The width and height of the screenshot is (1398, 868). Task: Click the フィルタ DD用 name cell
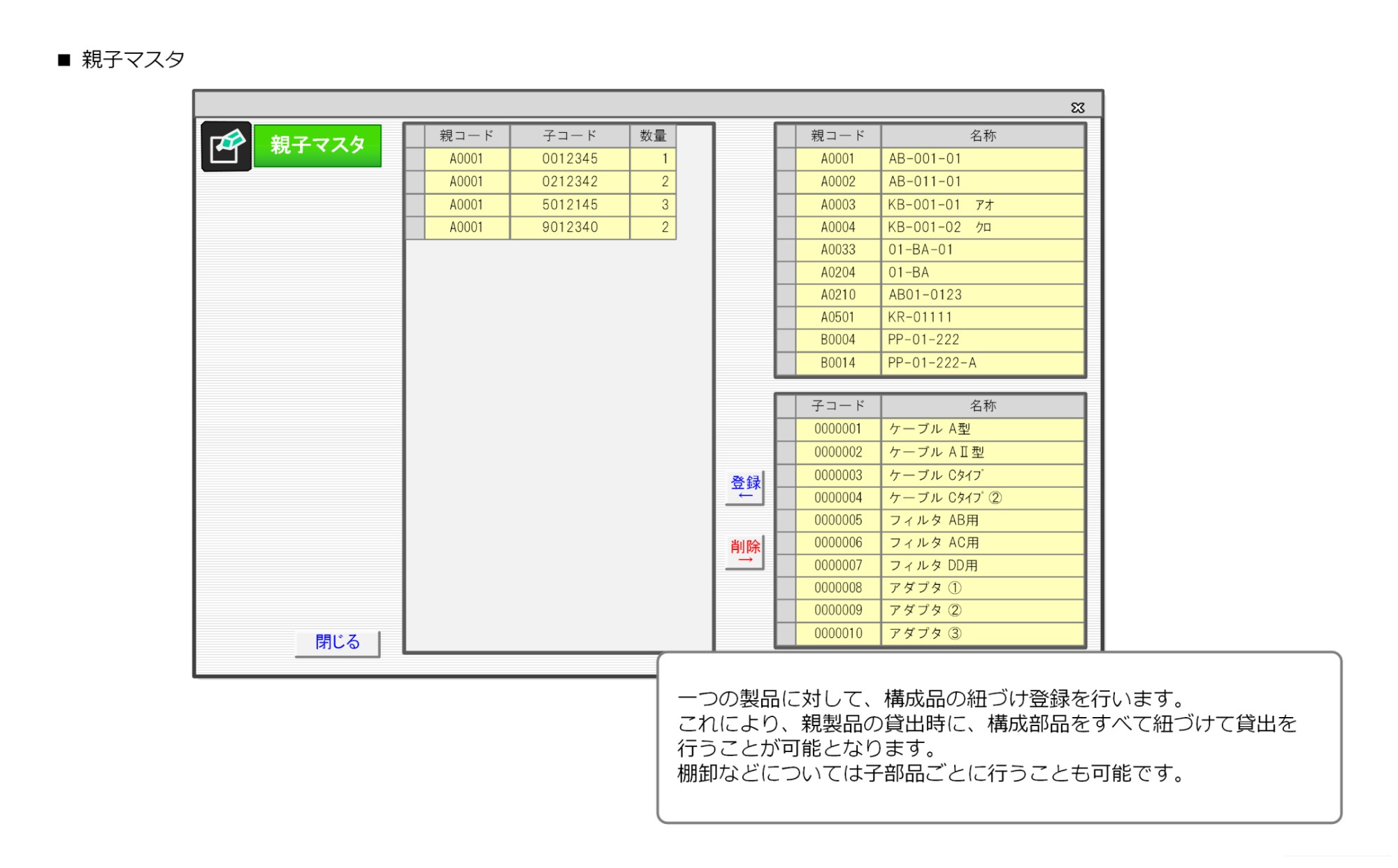click(x=983, y=565)
